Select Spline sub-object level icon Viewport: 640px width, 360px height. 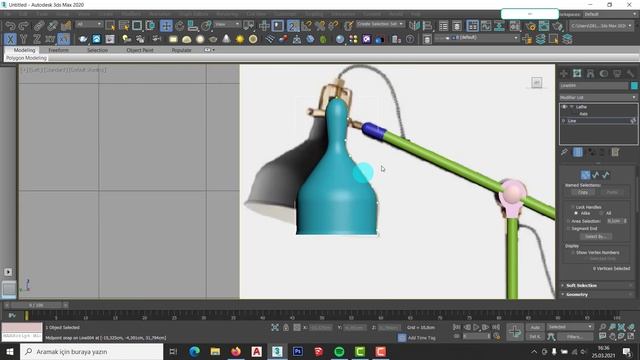point(606,175)
